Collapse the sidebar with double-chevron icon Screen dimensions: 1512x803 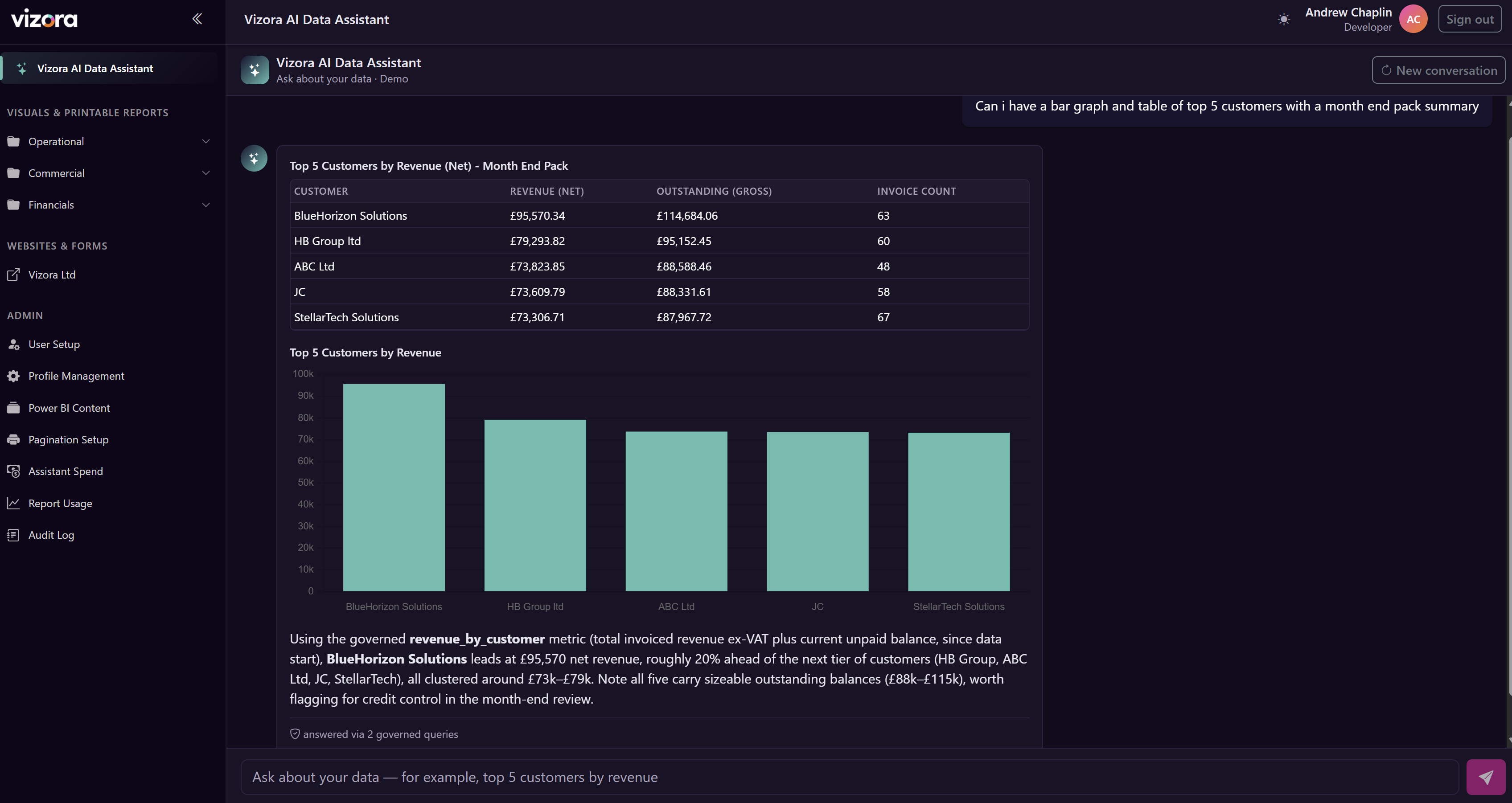[x=197, y=19]
